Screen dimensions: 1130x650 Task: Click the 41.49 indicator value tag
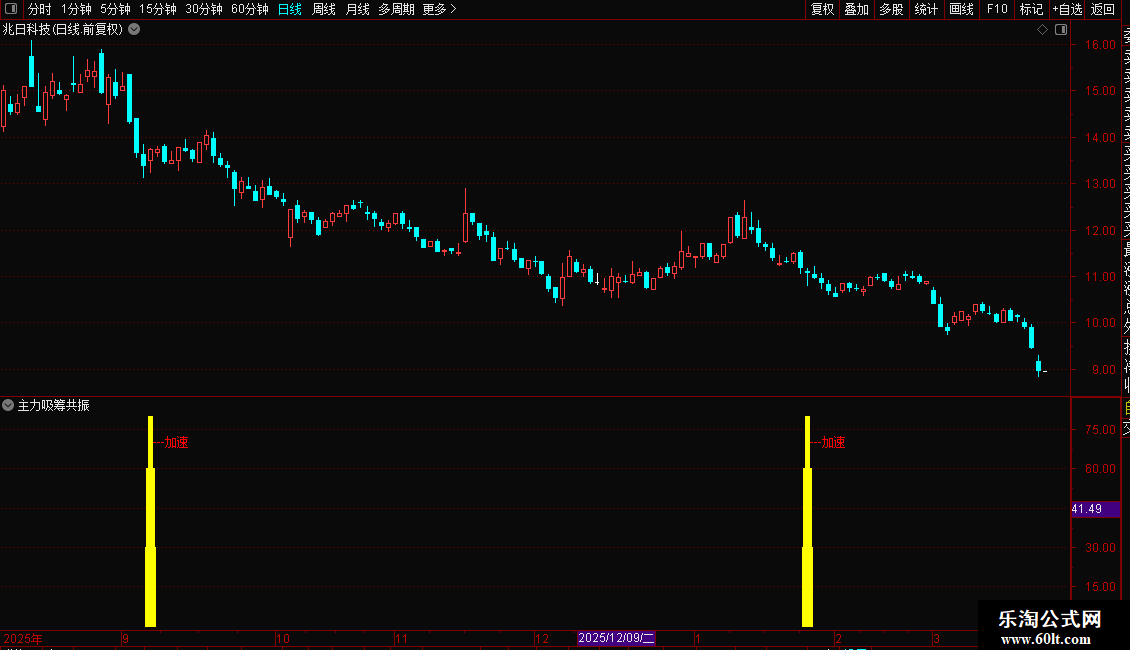[x=1095, y=509]
